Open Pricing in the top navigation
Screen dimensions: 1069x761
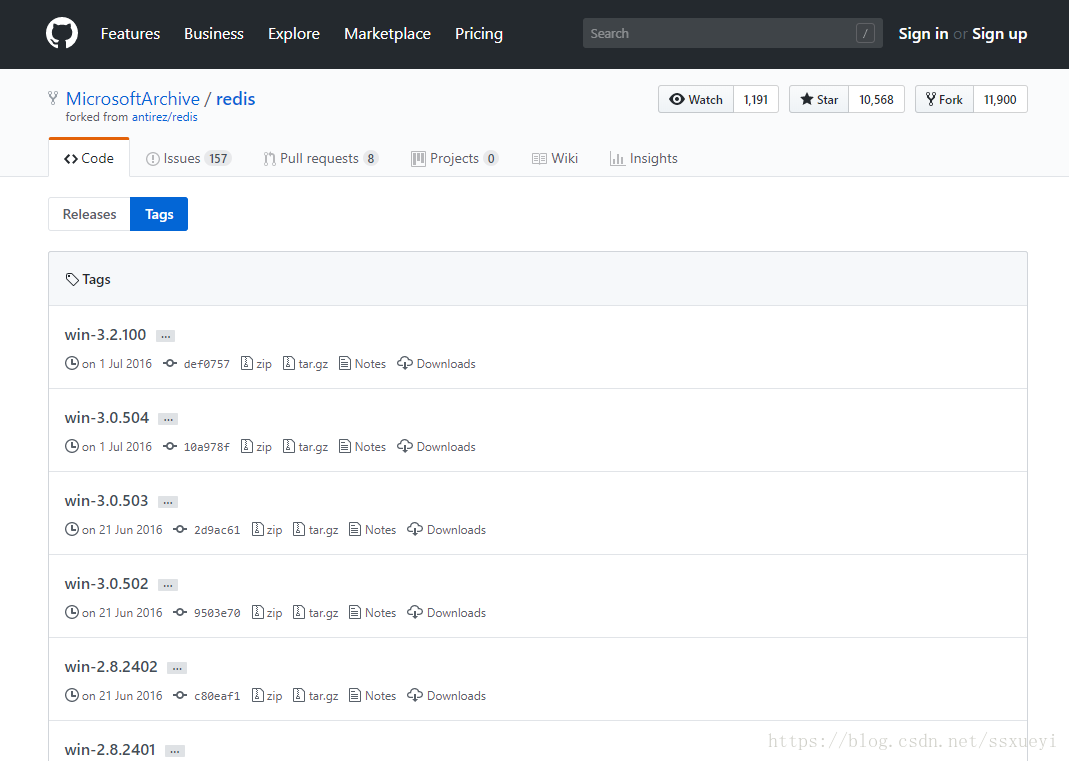tap(479, 33)
